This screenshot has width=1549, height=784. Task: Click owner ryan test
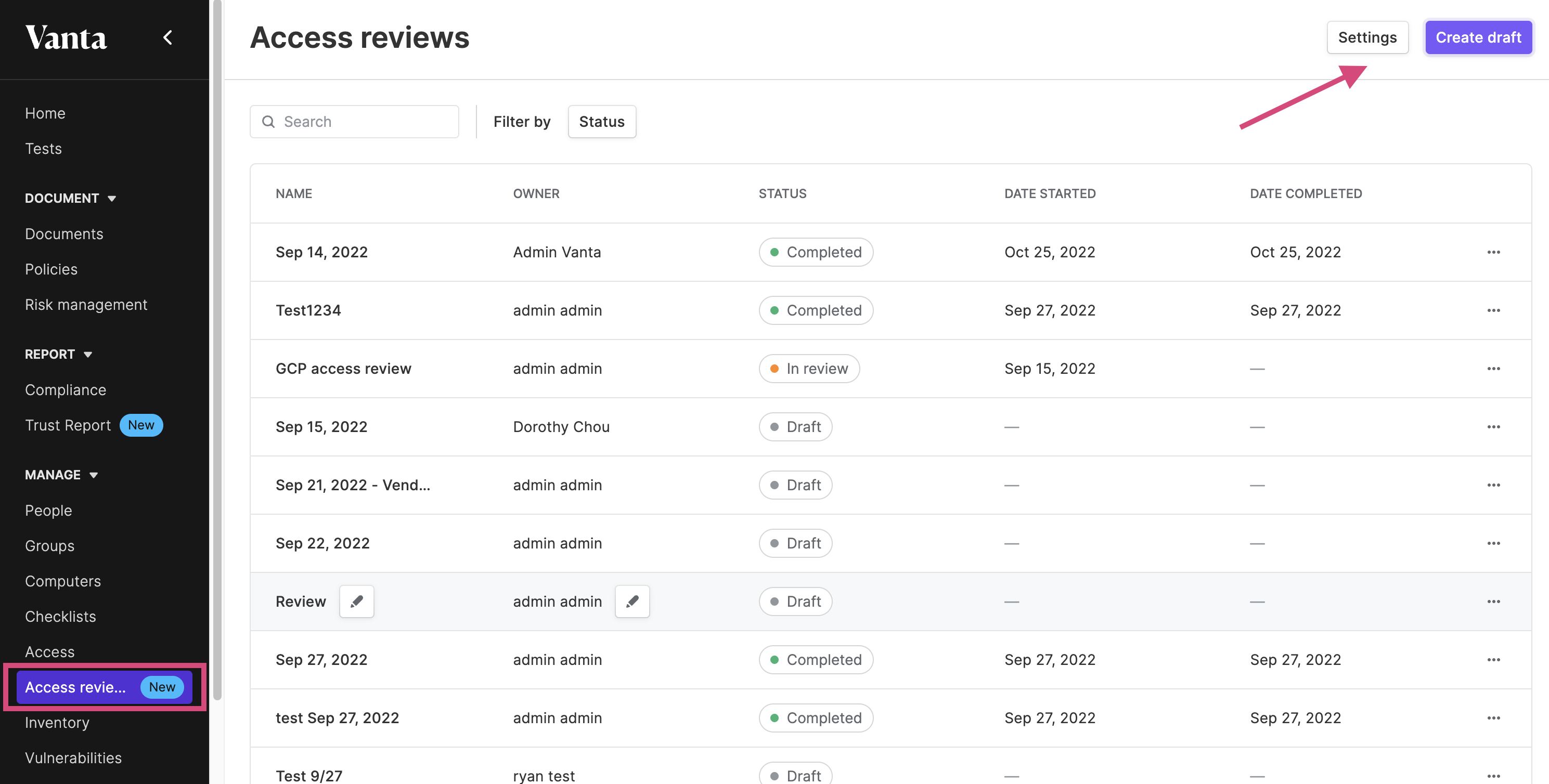[x=544, y=776]
